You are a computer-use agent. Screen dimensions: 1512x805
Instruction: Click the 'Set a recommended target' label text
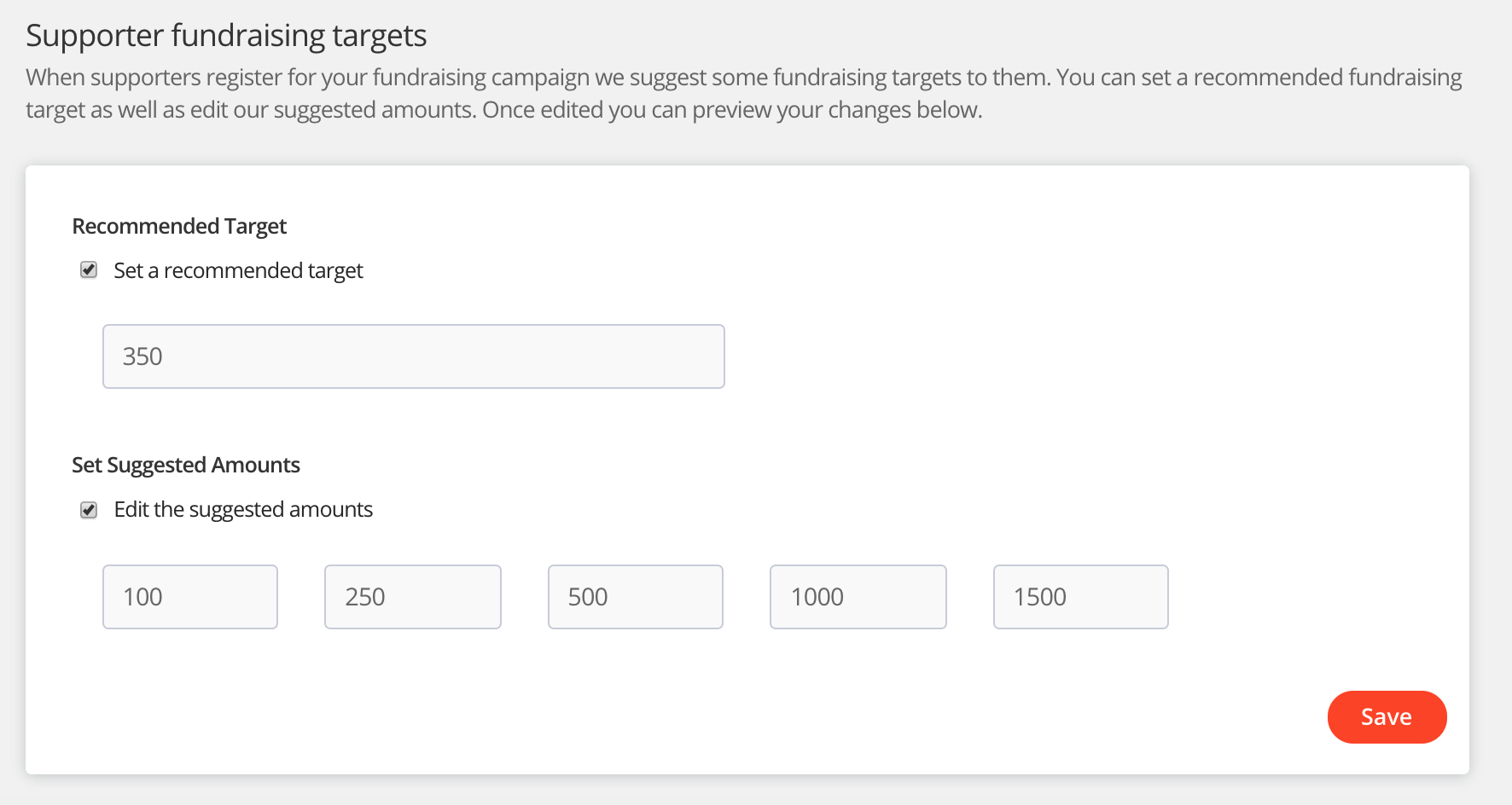(x=238, y=270)
